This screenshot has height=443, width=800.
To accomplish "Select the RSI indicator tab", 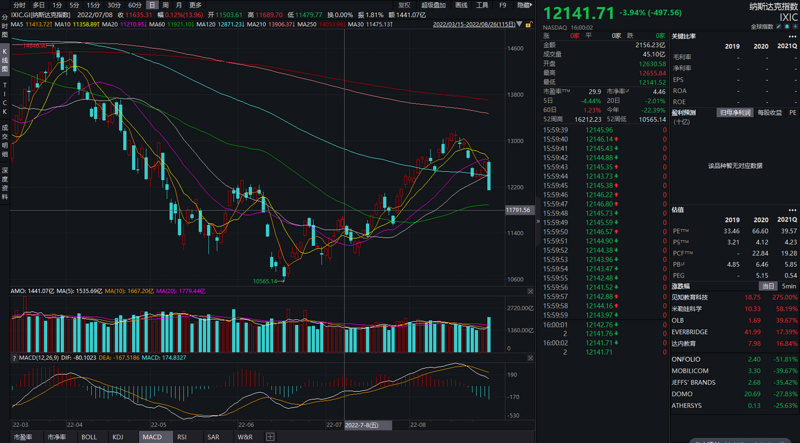I will [182, 437].
